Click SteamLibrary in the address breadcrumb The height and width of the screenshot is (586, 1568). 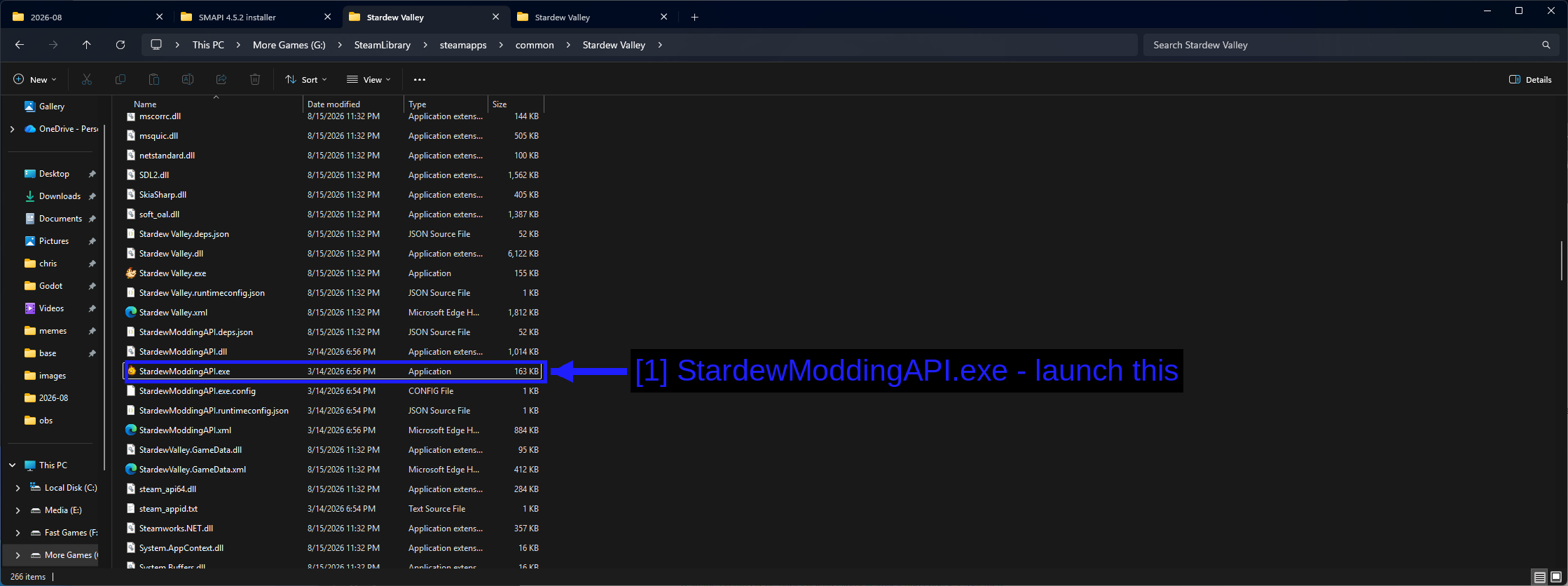(x=383, y=45)
